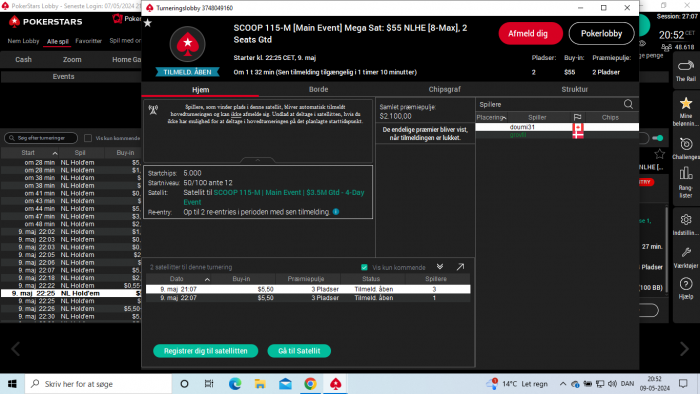700x394 pixels.
Task: Go to next carousel arrow in lobby
Action: pyautogui.click(x=684, y=348)
